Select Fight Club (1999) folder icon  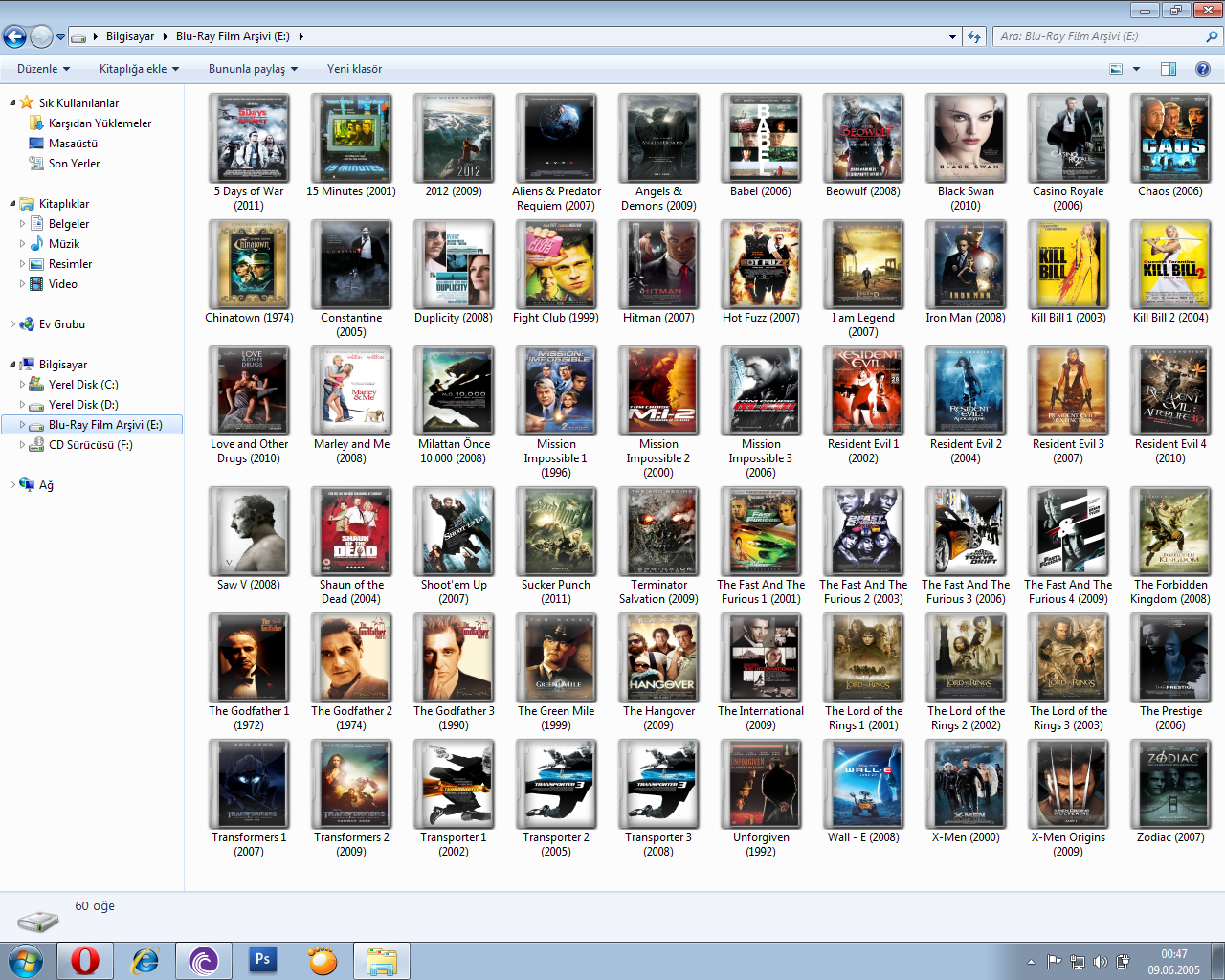point(557,265)
